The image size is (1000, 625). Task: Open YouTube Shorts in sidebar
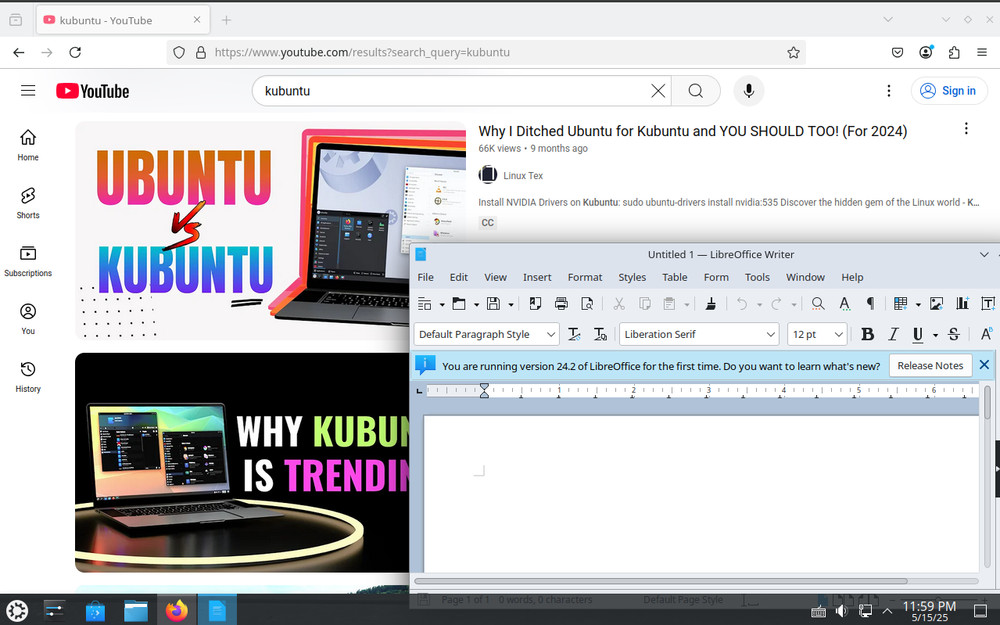pos(28,203)
